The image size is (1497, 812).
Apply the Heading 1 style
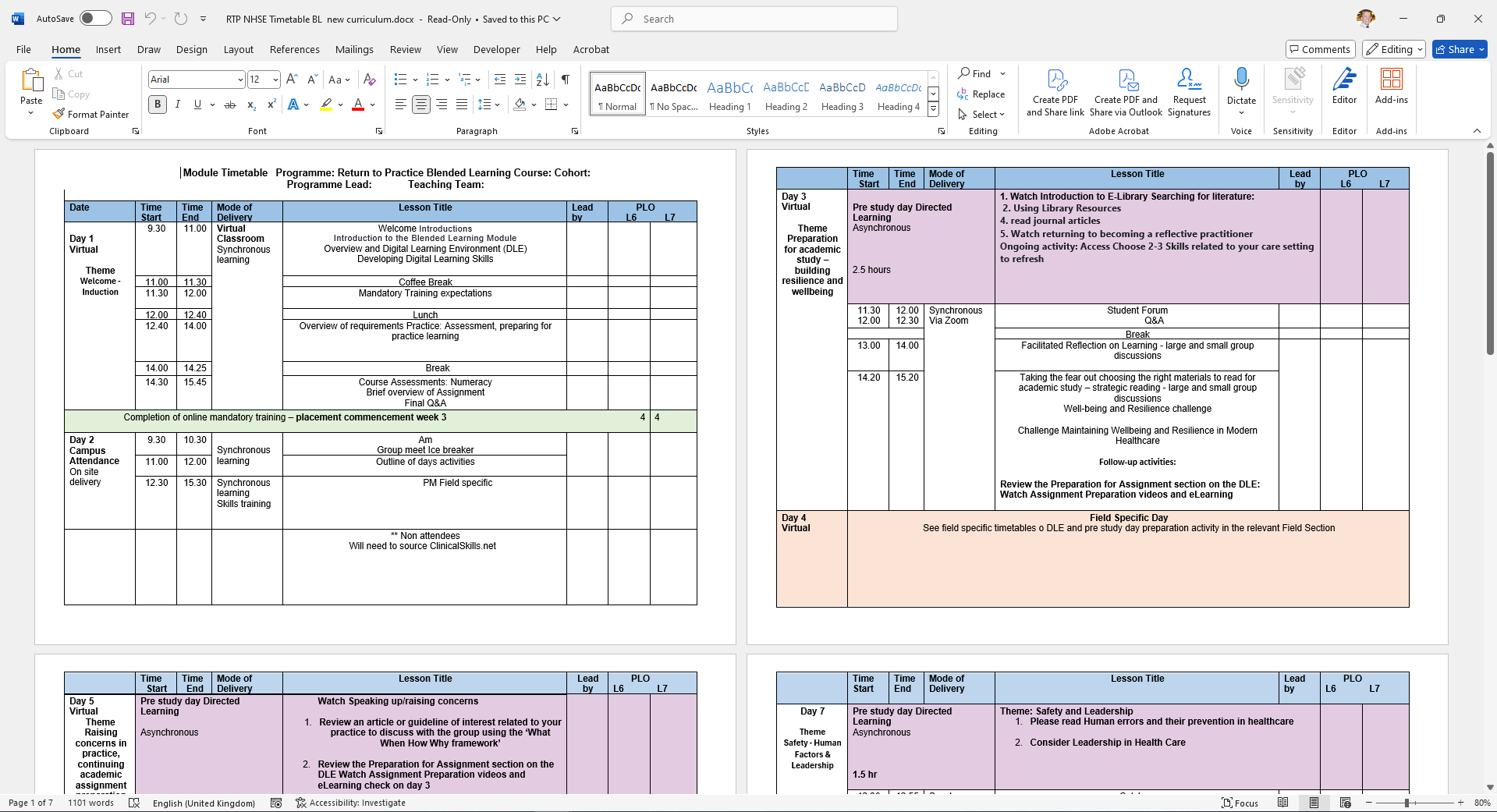tap(730, 95)
